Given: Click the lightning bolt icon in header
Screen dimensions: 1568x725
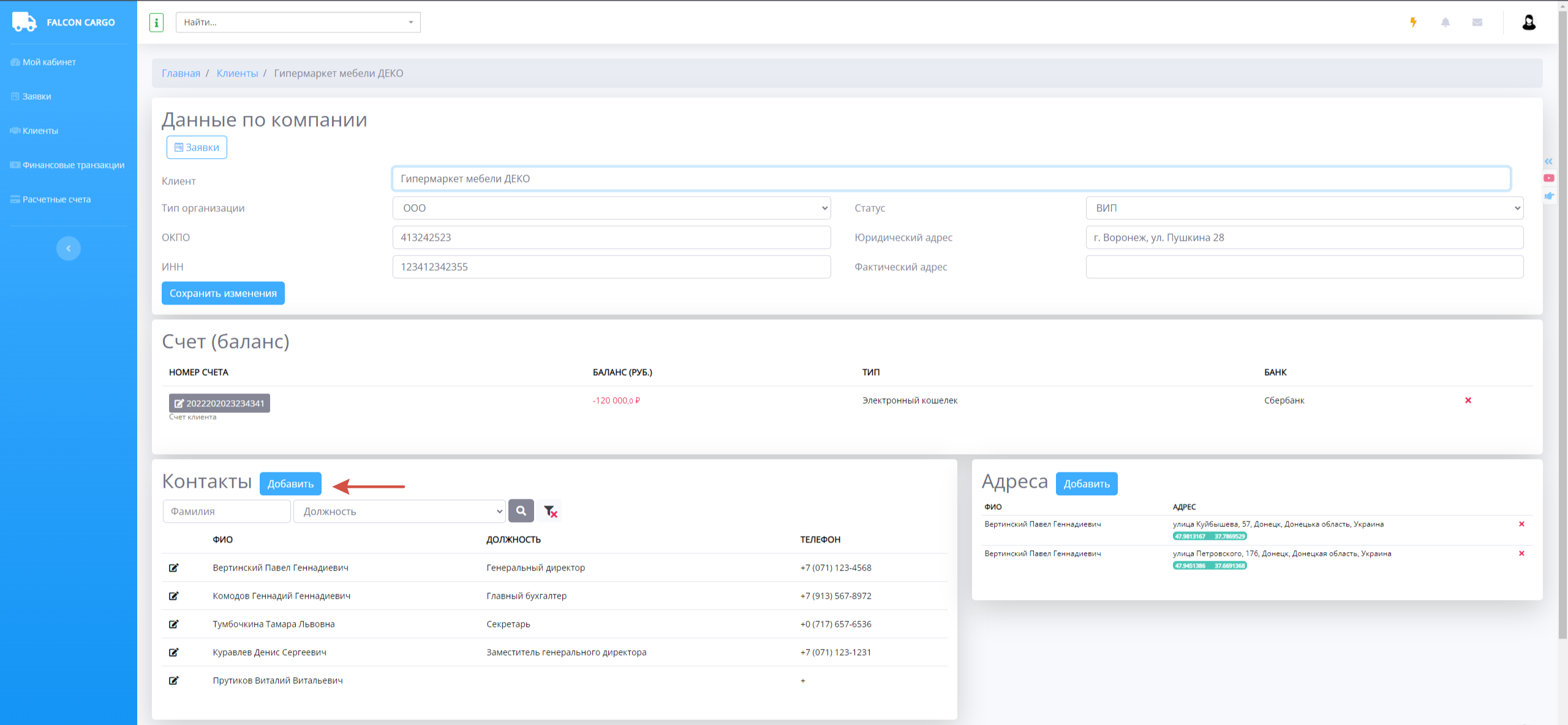Looking at the screenshot, I should click(1413, 23).
